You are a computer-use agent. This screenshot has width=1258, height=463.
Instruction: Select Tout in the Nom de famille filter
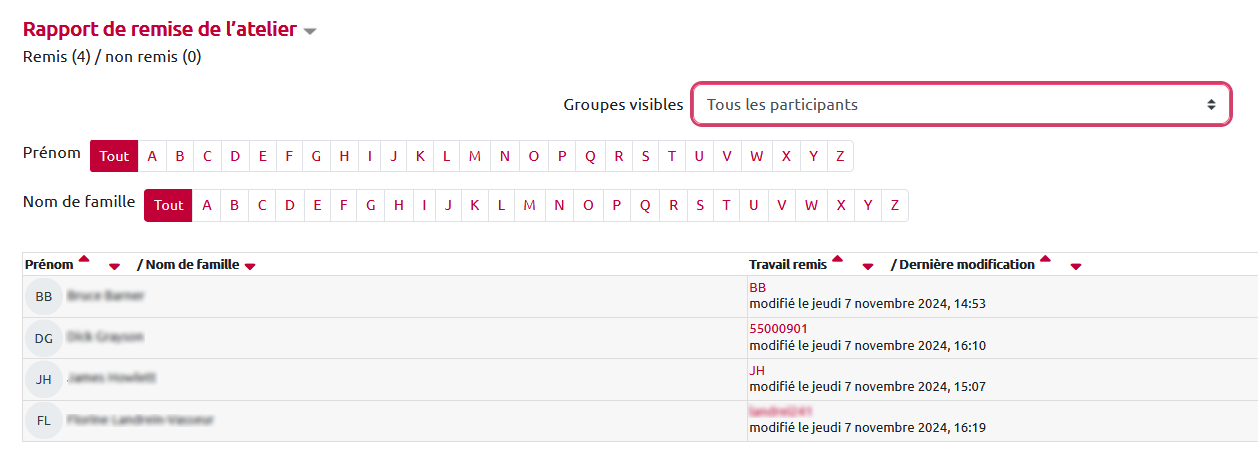click(168, 205)
